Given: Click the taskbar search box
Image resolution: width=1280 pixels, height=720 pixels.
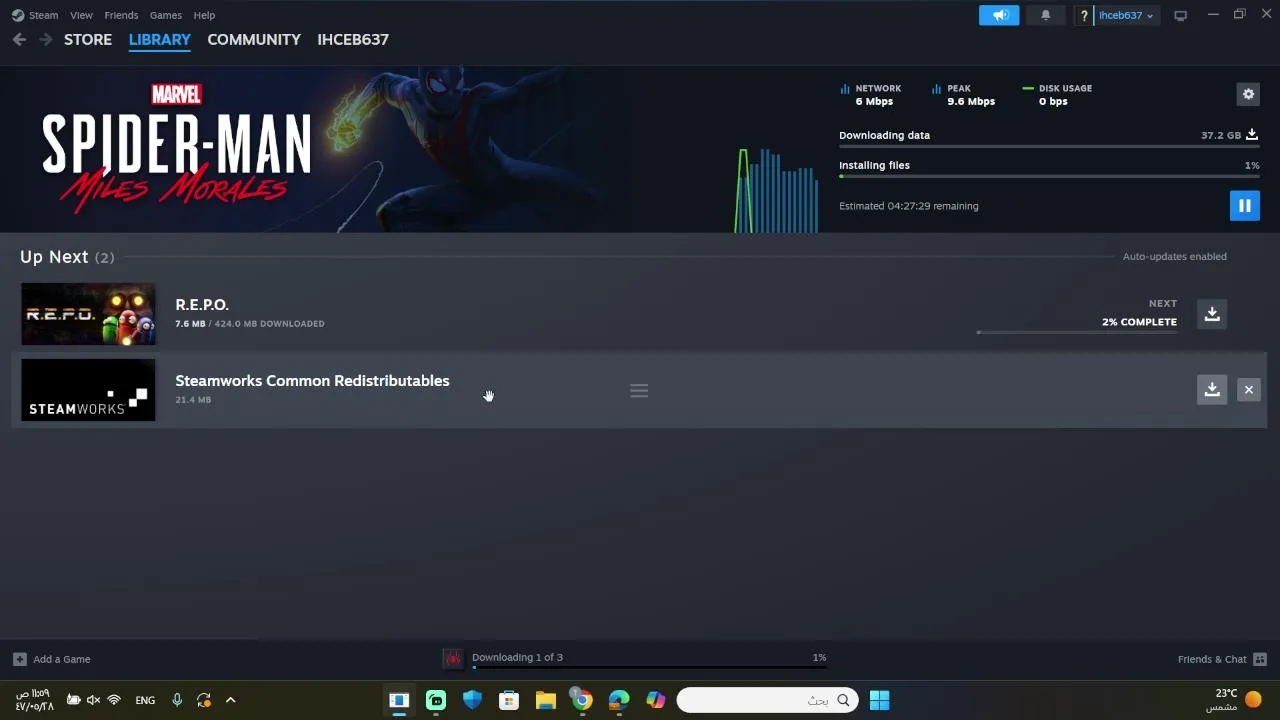Looking at the screenshot, I should 767,700.
